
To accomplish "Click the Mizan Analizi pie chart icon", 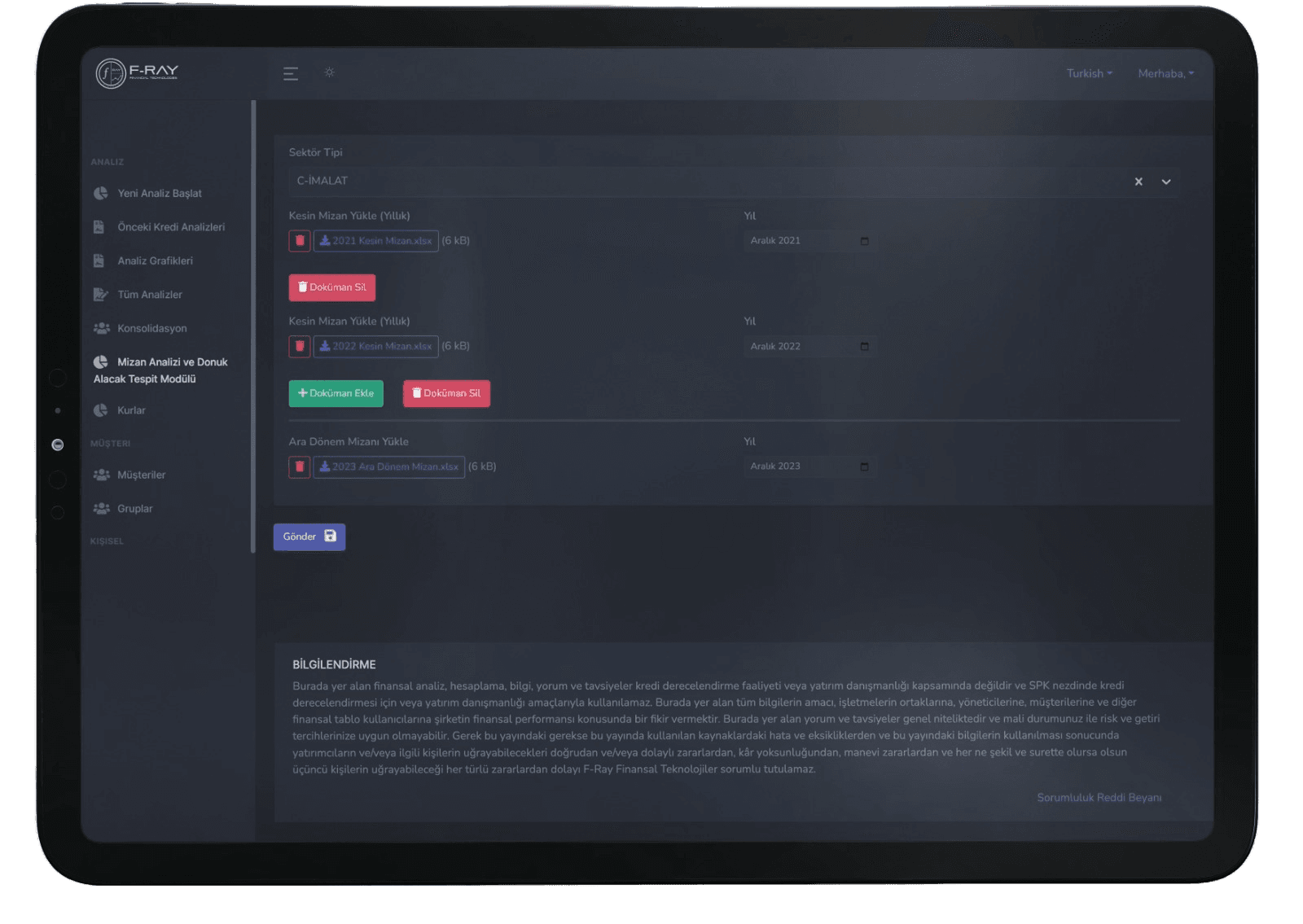I will pos(101,362).
